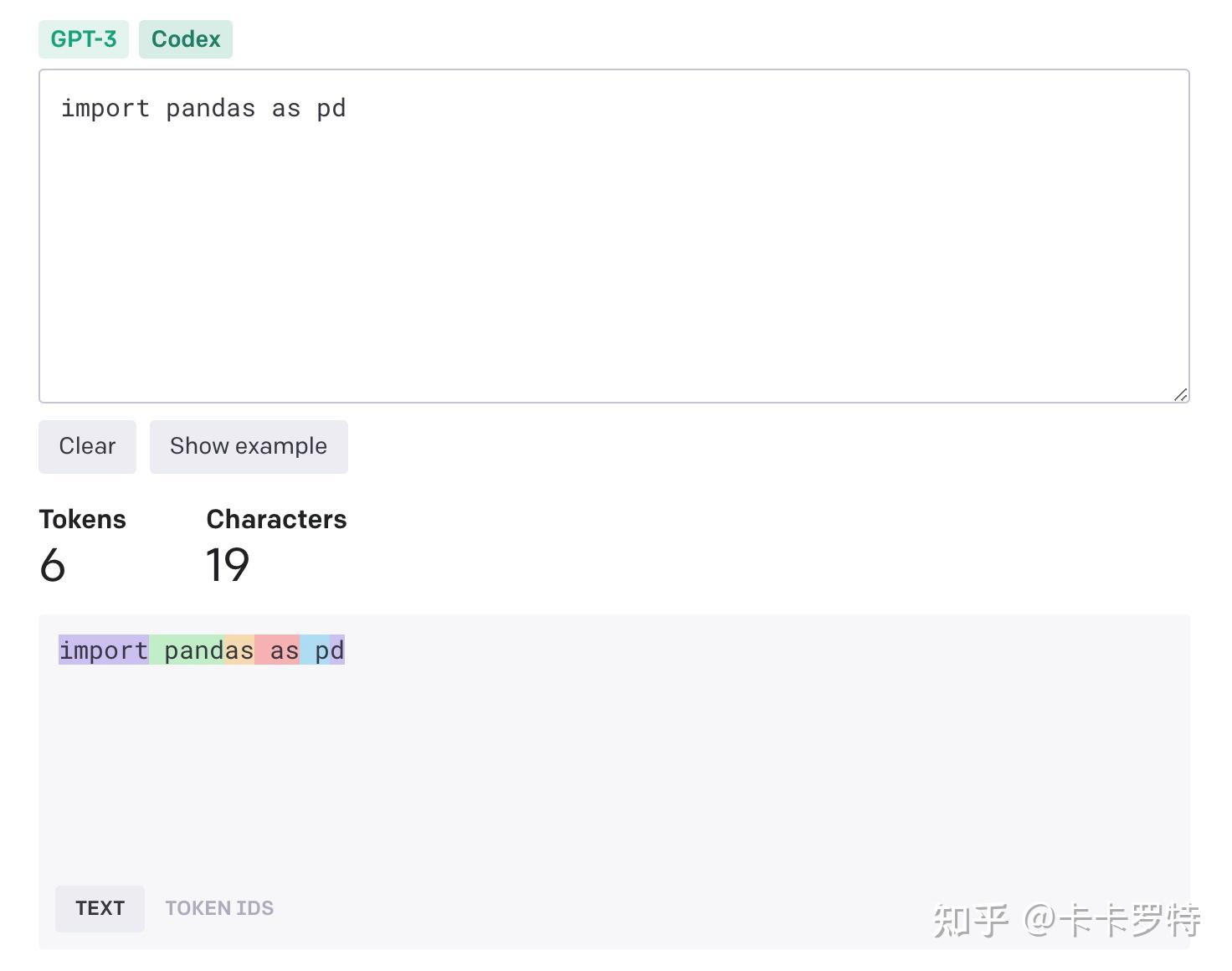Switch to the TEXT display mode
The height and width of the screenshot is (971, 1232).
(x=100, y=908)
